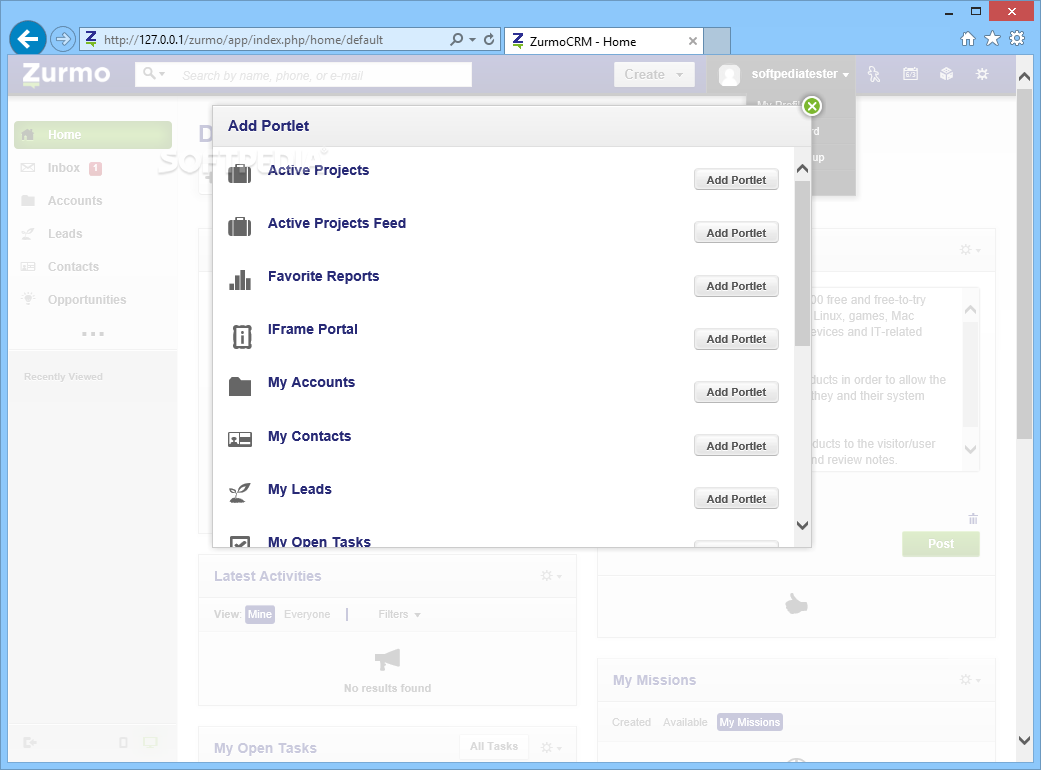Open the cube icon in header
This screenshot has width=1041, height=770.
(947, 74)
